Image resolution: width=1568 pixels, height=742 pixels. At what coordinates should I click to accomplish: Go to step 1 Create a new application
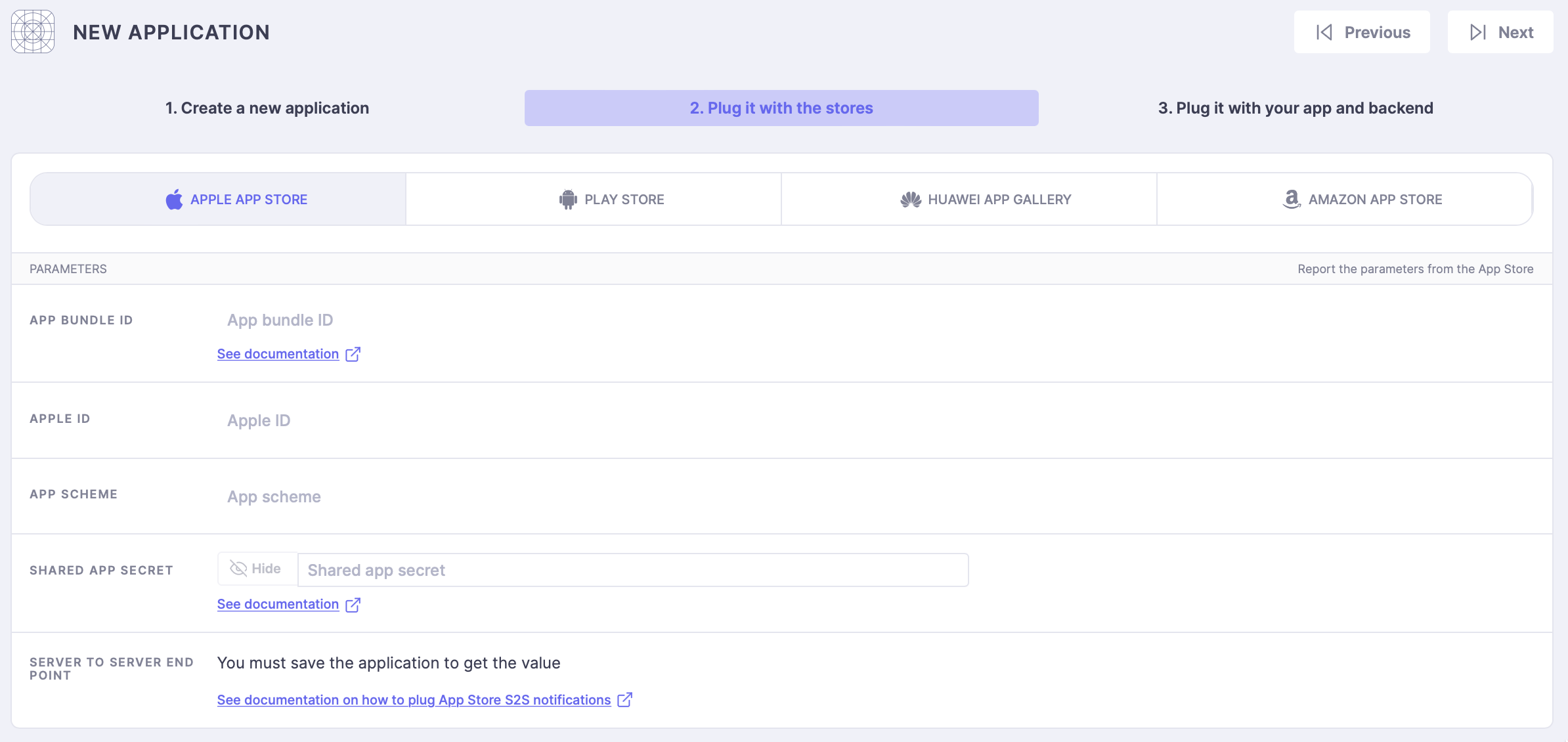tap(267, 108)
